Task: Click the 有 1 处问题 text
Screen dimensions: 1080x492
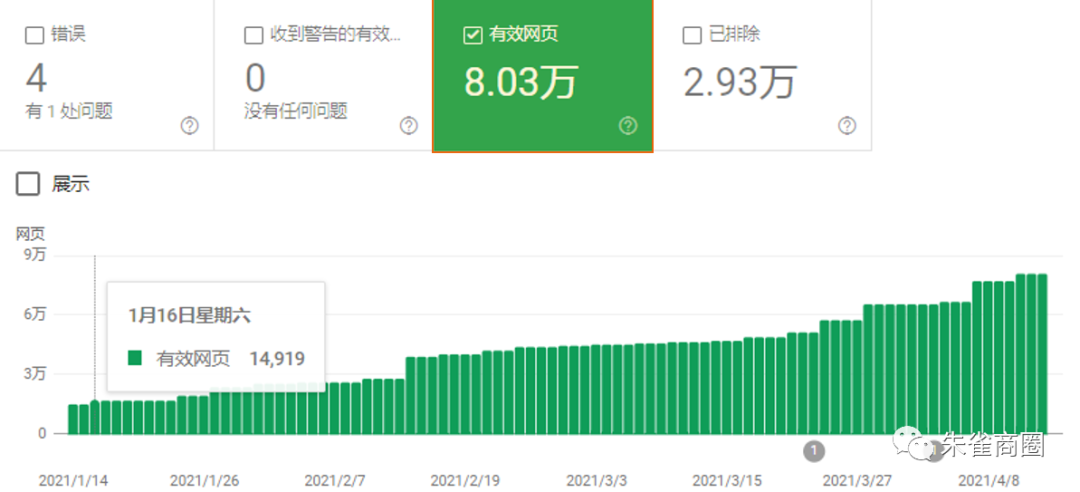Action: point(69,111)
